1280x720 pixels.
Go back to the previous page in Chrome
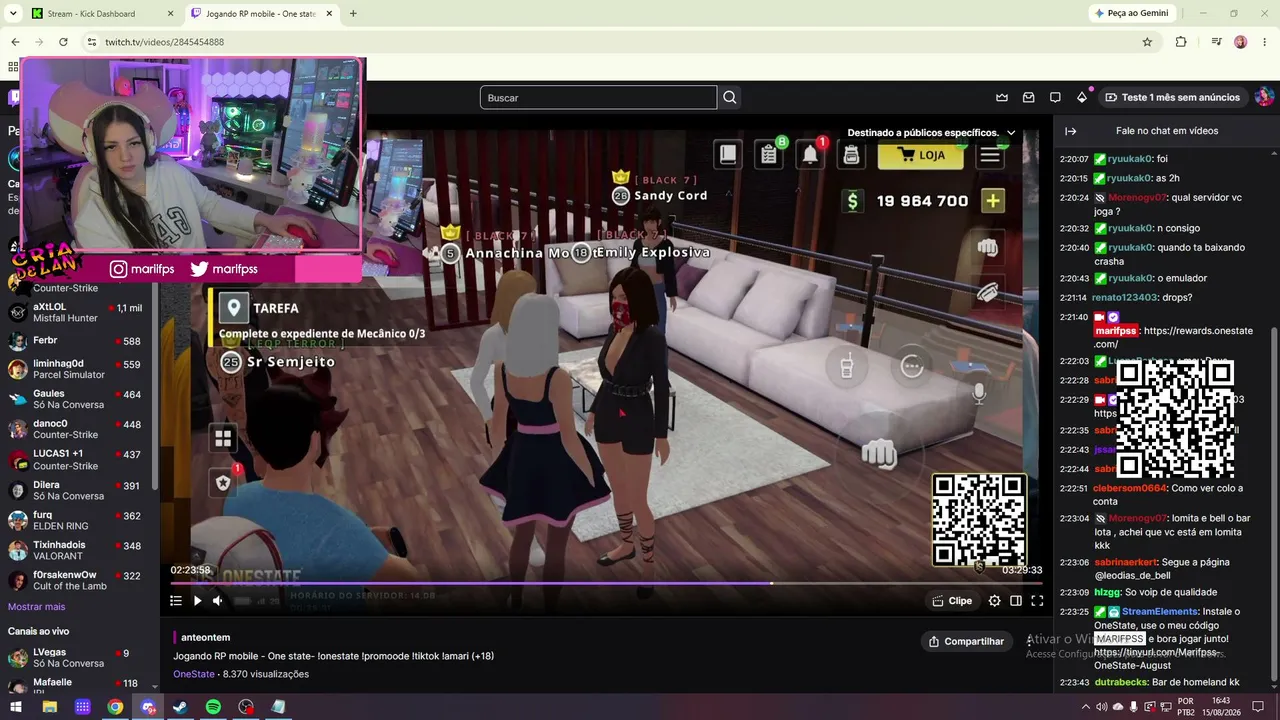pyautogui.click(x=15, y=42)
